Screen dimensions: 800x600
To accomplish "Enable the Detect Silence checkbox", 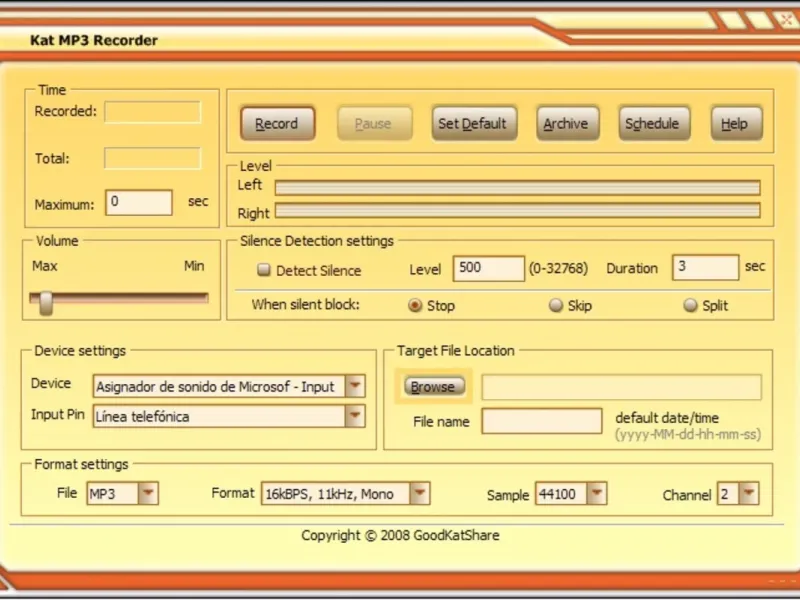I will [264, 270].
